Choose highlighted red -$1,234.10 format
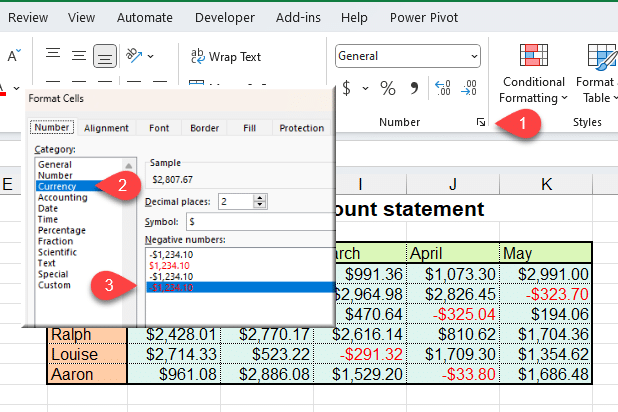 (x=240, y=287)
